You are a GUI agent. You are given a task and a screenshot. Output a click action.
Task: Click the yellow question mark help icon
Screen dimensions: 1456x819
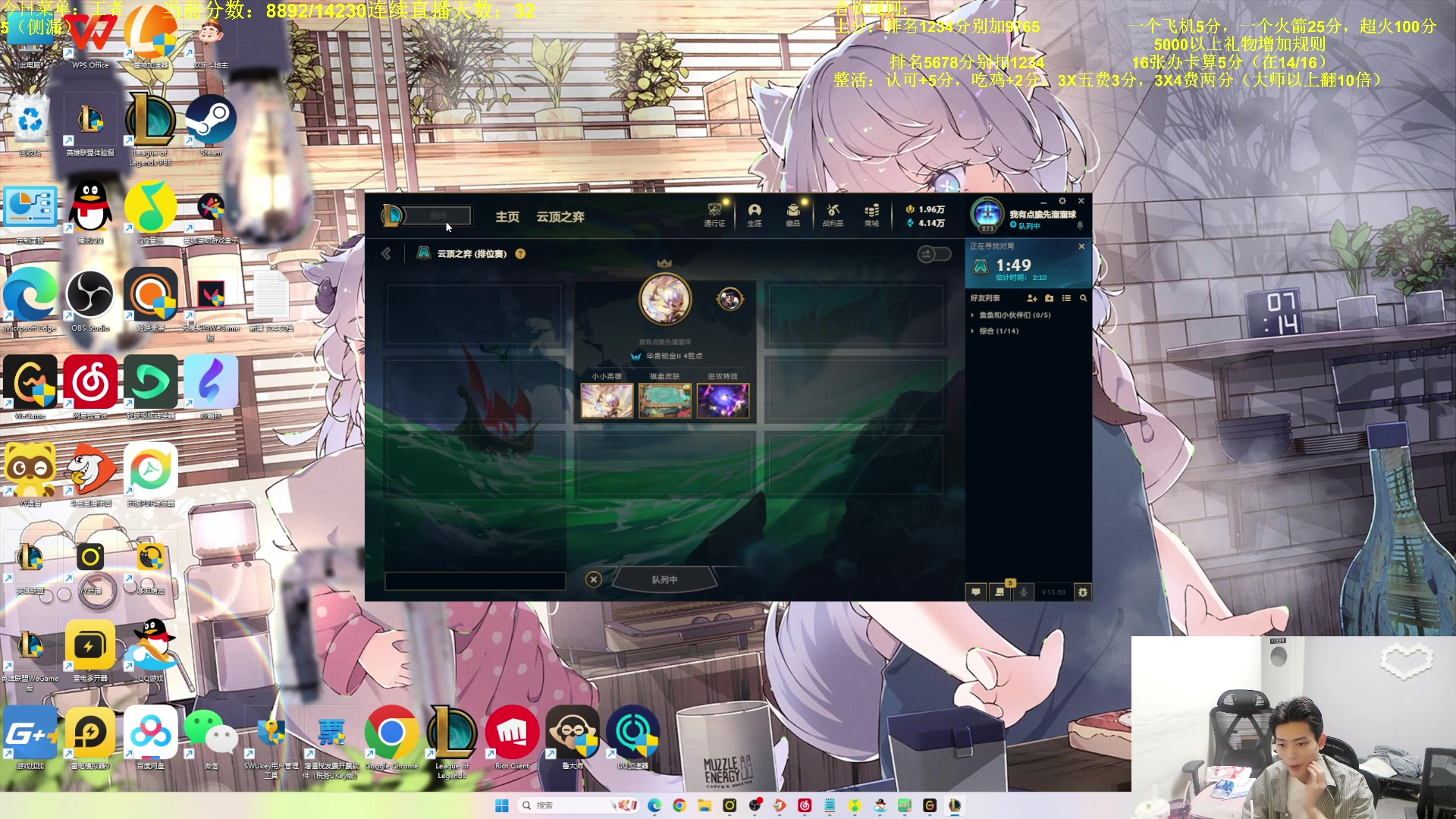click(x=520, y=254)
